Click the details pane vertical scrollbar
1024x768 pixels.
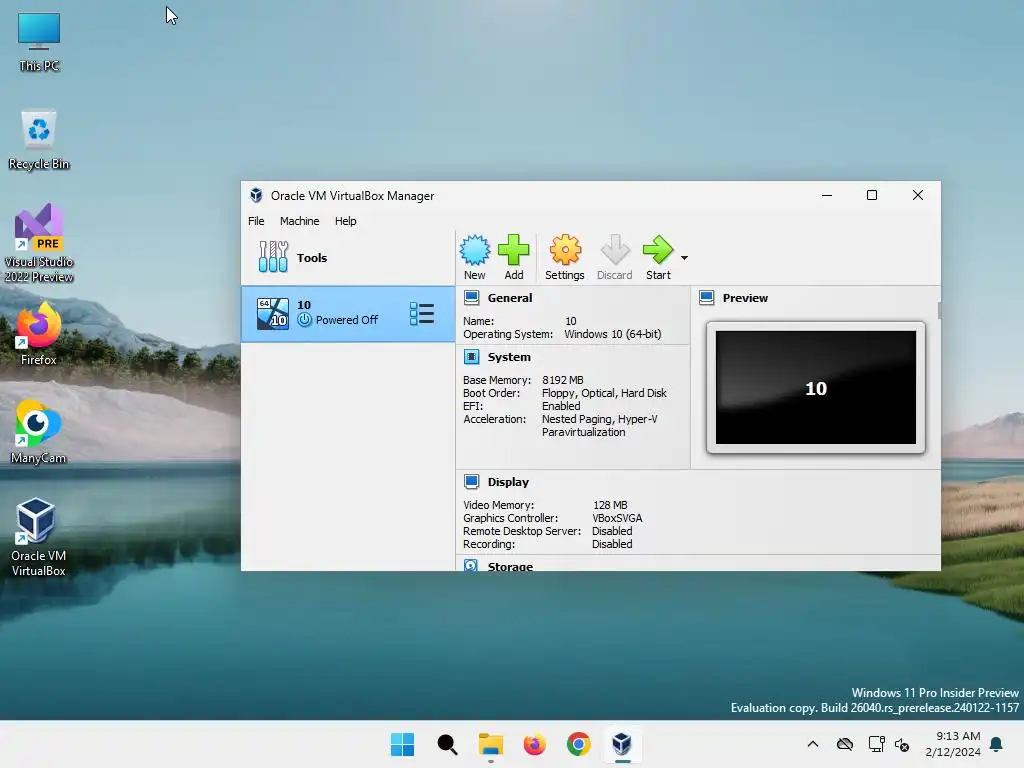click(x=939, y=311)
